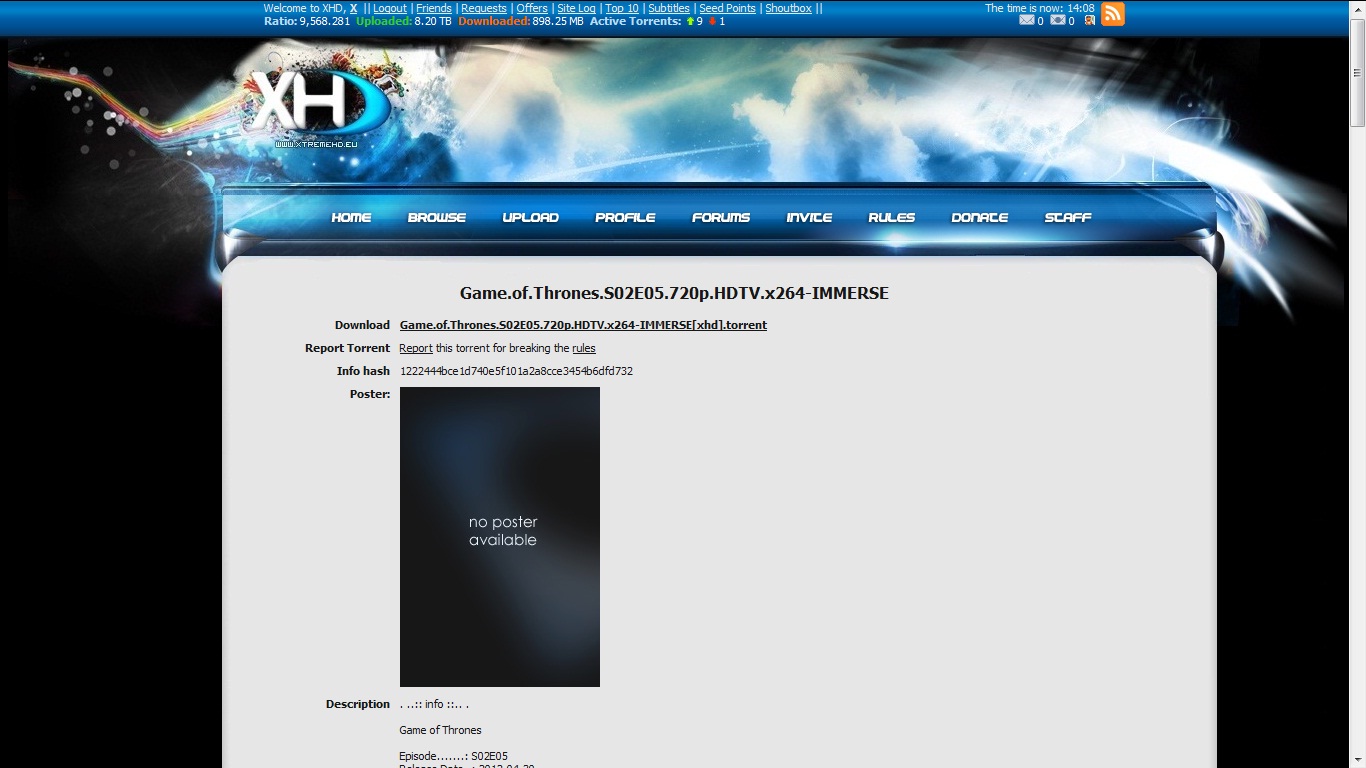
Task: Open the Requests link
Action: 484,8
